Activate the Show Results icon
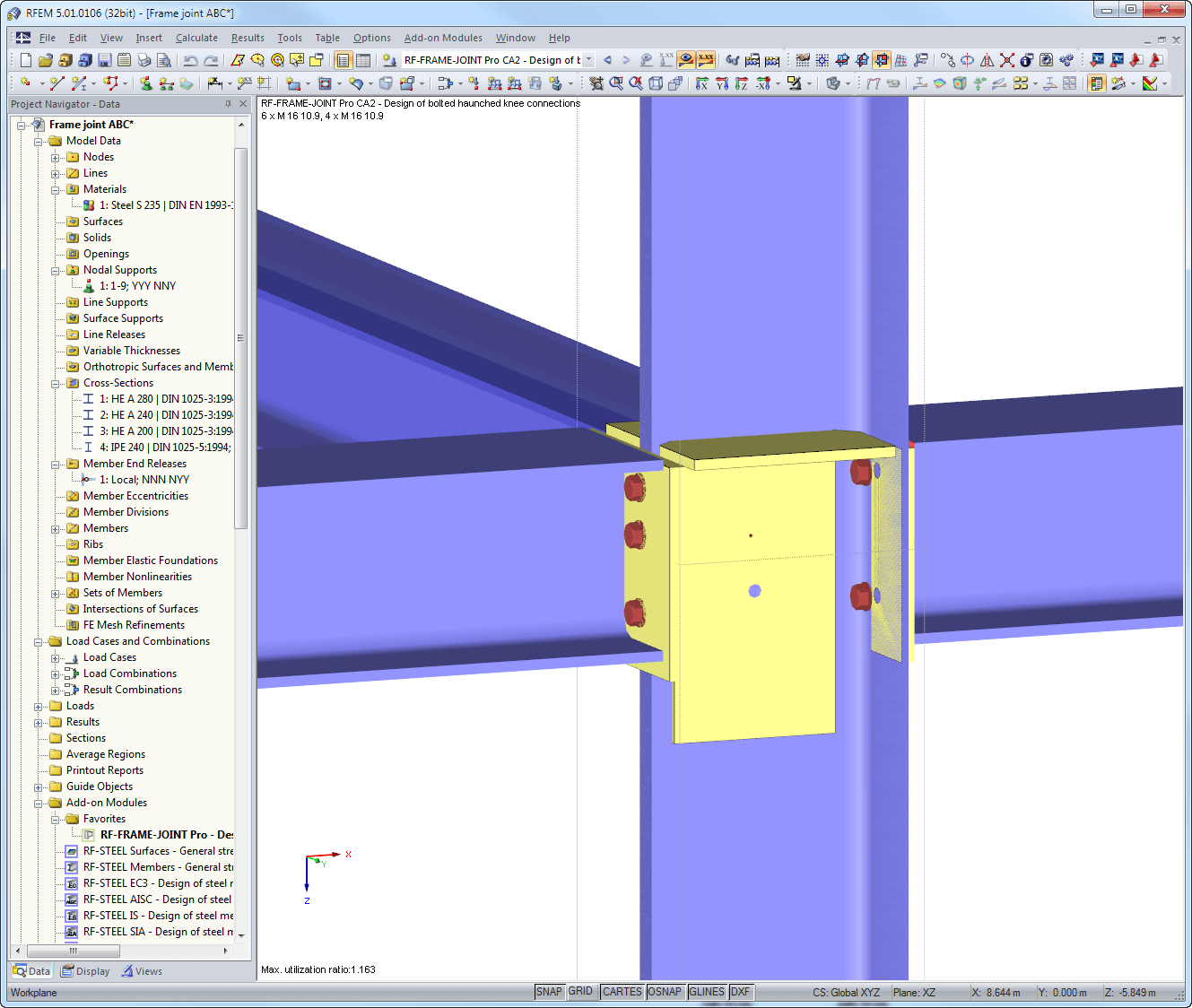This screenshot has width=1192, height=1008. pyautogui.click(x=687, y=59)
